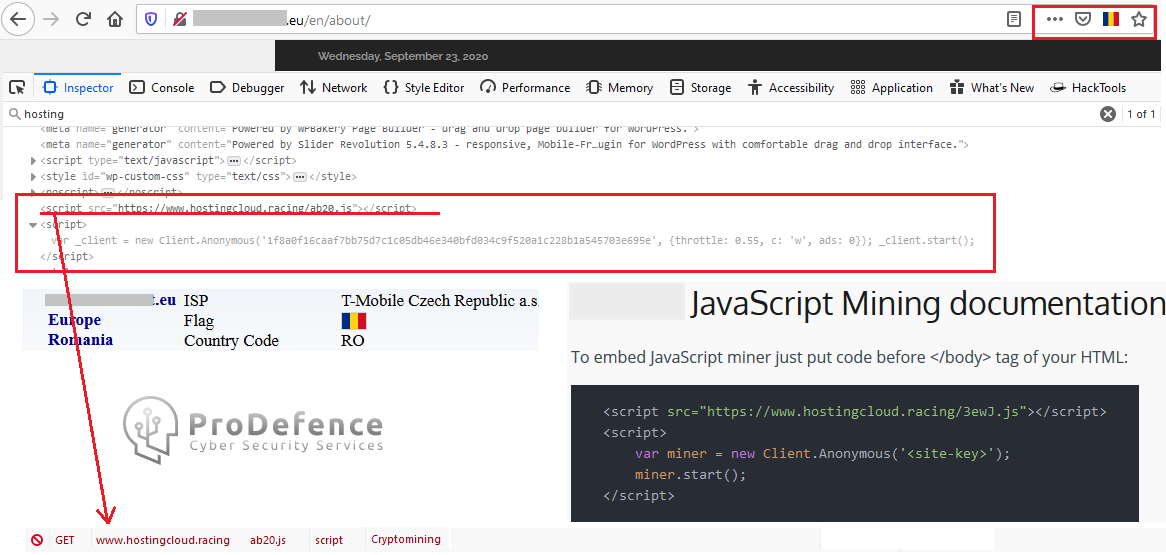The height and width of the screenshot is (555, 1166).
Task: Select the hostingcloud.racing ab20.js script line
Action: [x=228, y=208]
